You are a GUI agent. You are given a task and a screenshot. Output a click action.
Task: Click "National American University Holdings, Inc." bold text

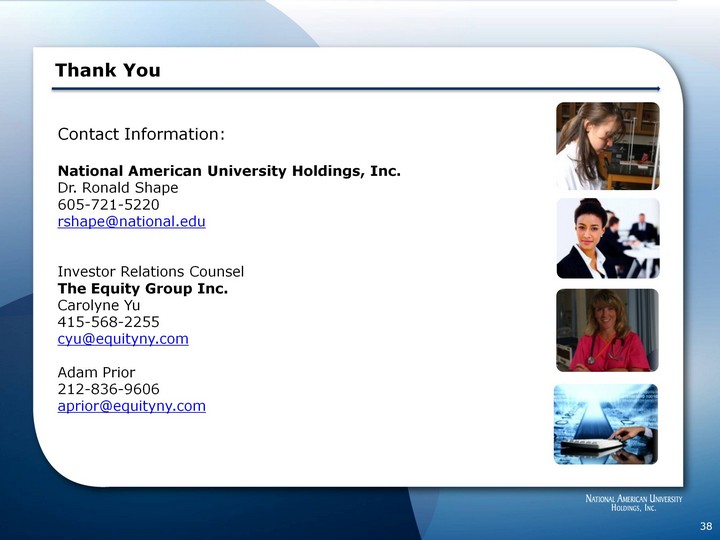tap(229, 171)
